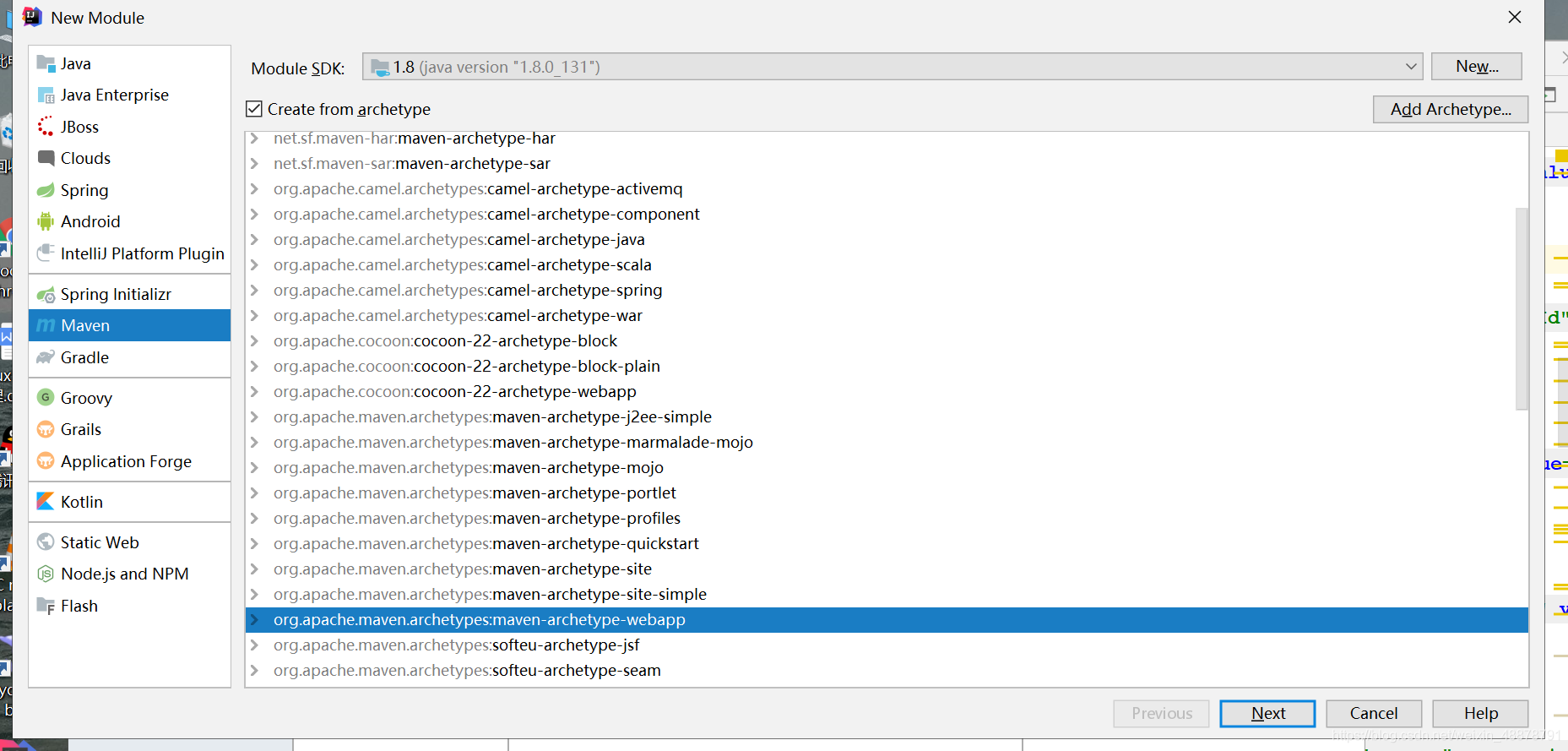Open Help for New Module
Screen dimensions: 1568x751
pyautogui.click(x=1480, y=714)
